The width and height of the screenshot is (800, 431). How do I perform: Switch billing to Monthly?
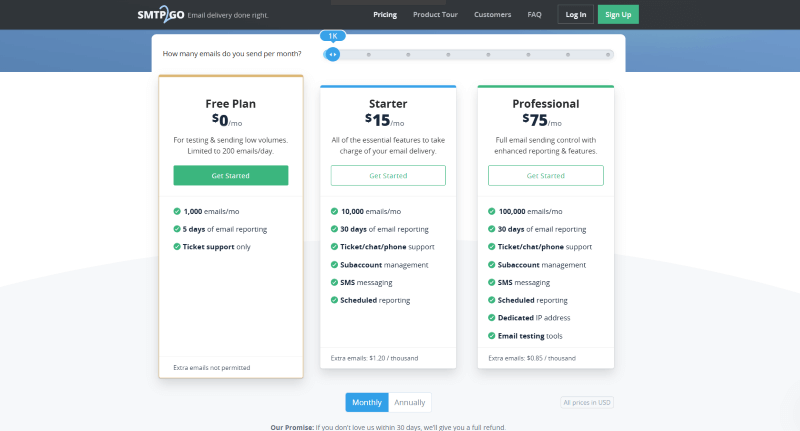pyautogui.click(x=367, y=402)
